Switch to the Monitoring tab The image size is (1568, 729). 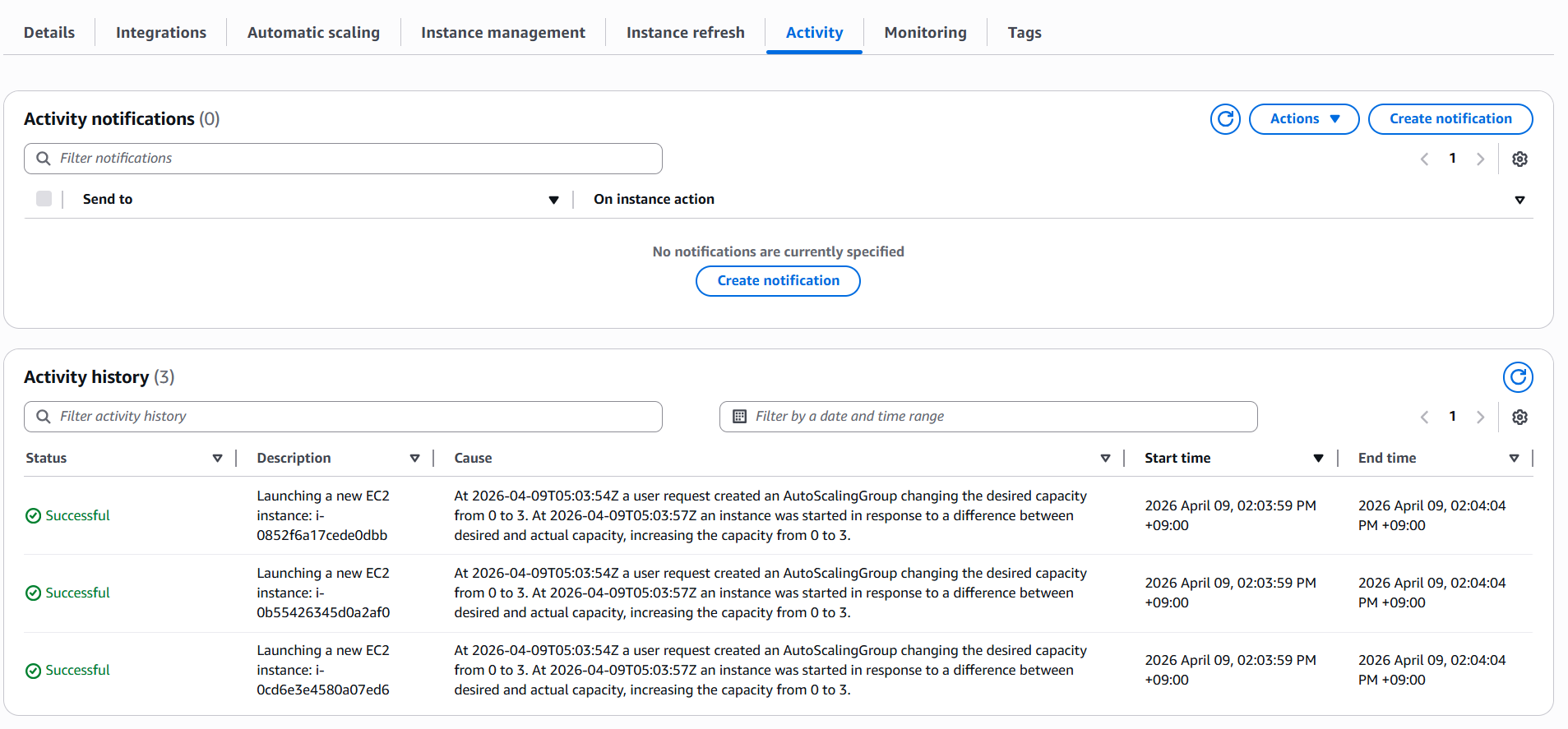(925, 33)
